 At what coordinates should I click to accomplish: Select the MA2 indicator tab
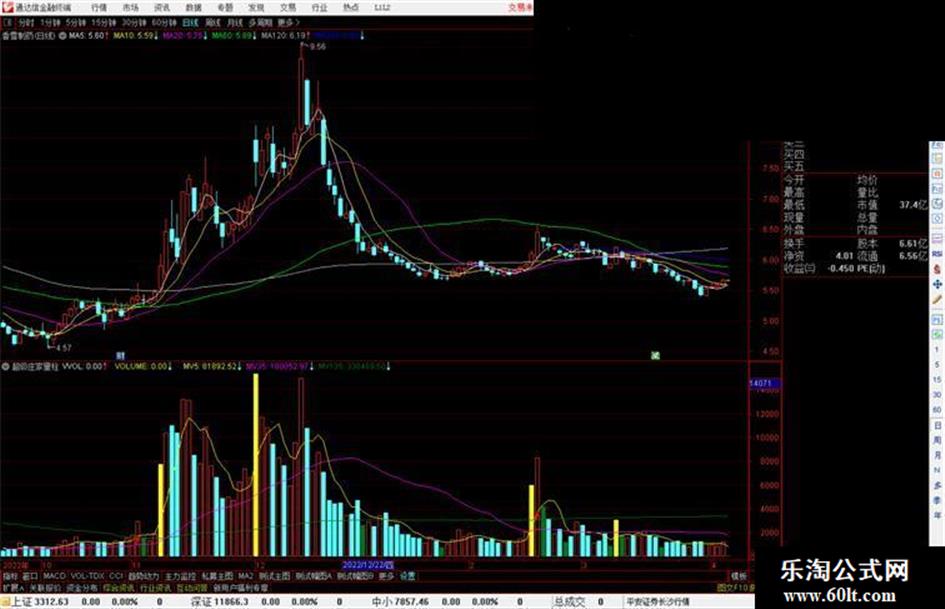click(245, 576)
